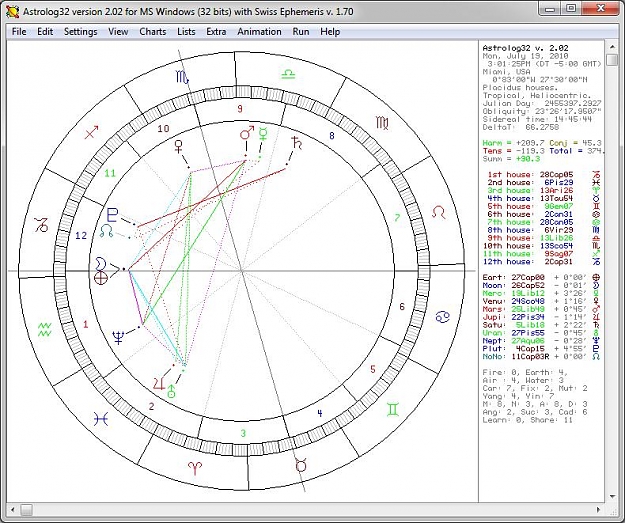Close the Astrolog32 window
This screenshot has width=625, height=523.
[601, 8]
